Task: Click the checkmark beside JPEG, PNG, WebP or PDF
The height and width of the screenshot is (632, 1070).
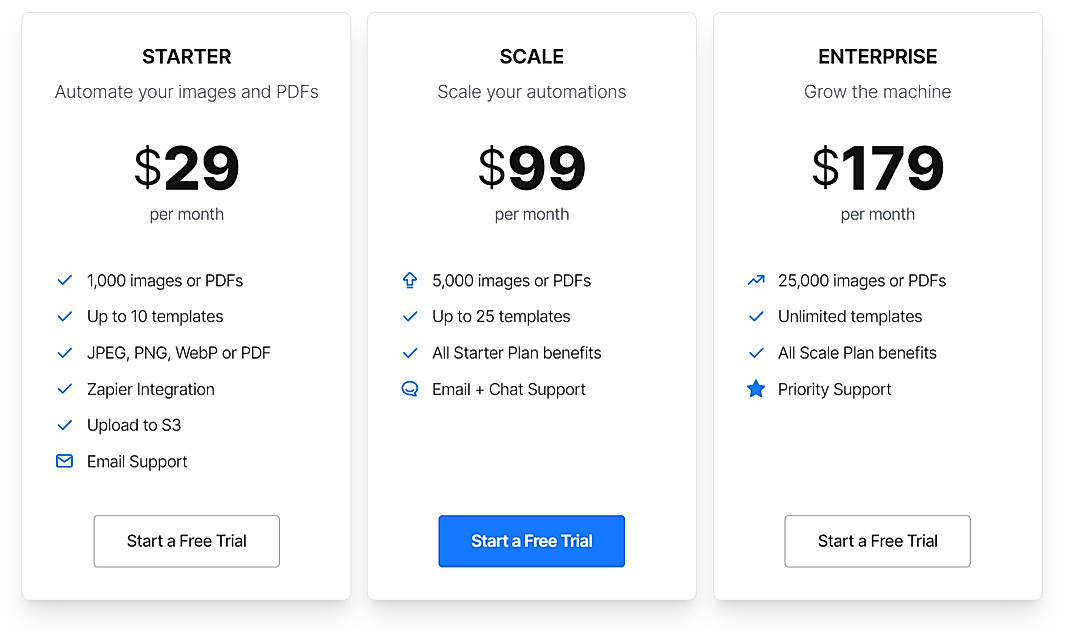Action: [x=64, y=352]
